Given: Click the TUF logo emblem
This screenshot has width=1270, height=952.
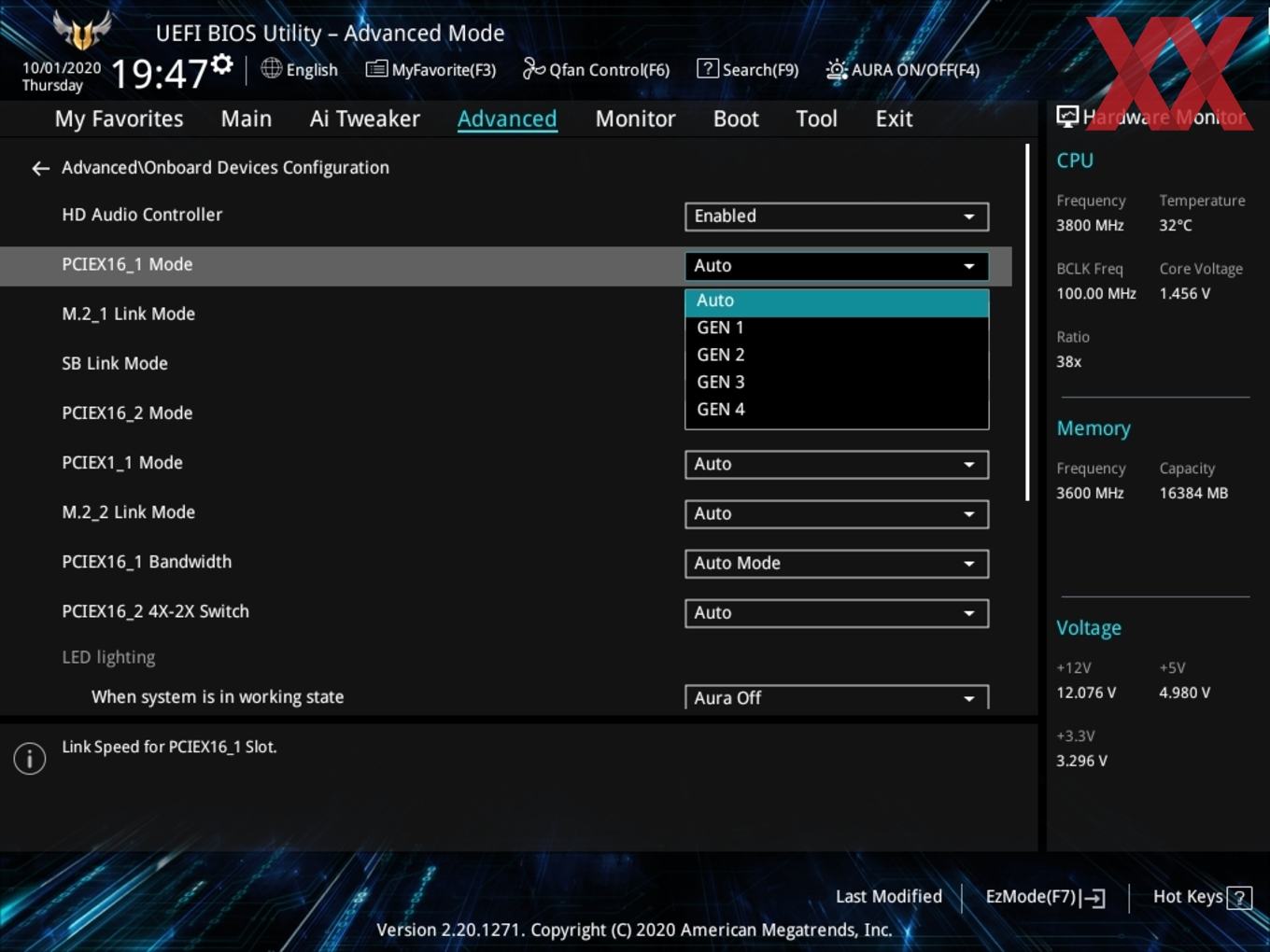Looking at the screenshot, I should coord(82,30).
